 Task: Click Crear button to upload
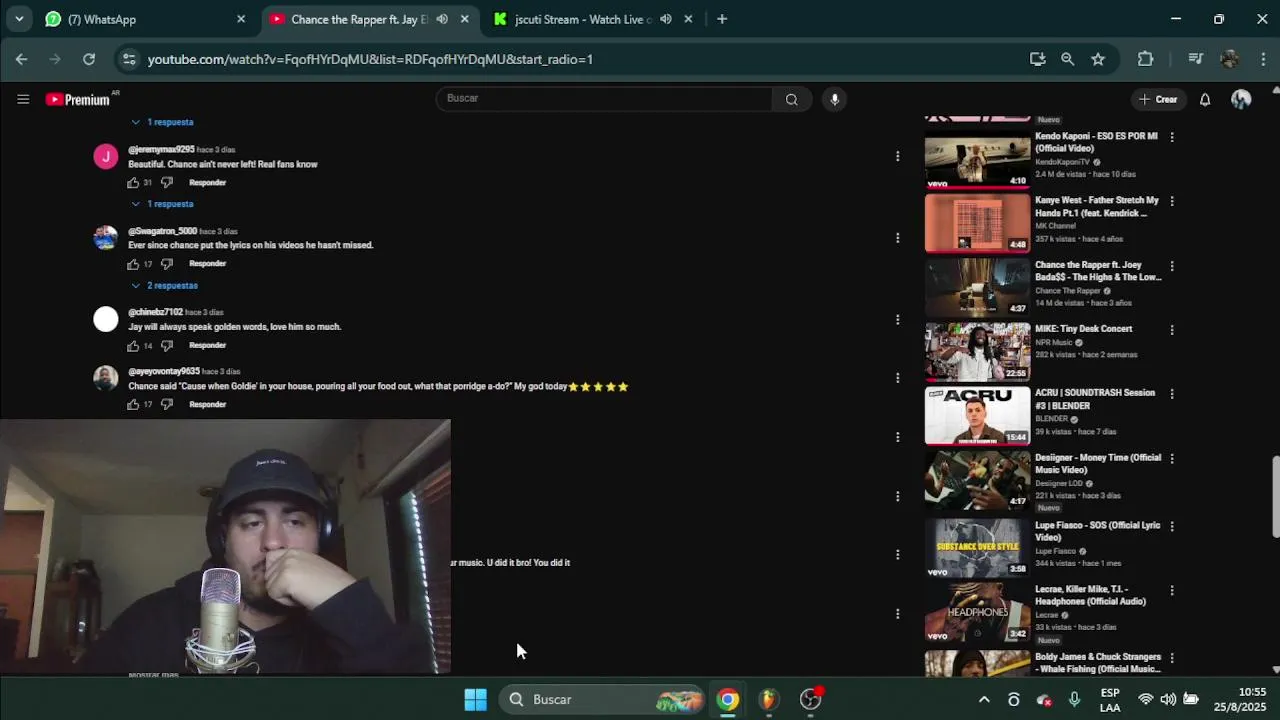click(1158, 99)
